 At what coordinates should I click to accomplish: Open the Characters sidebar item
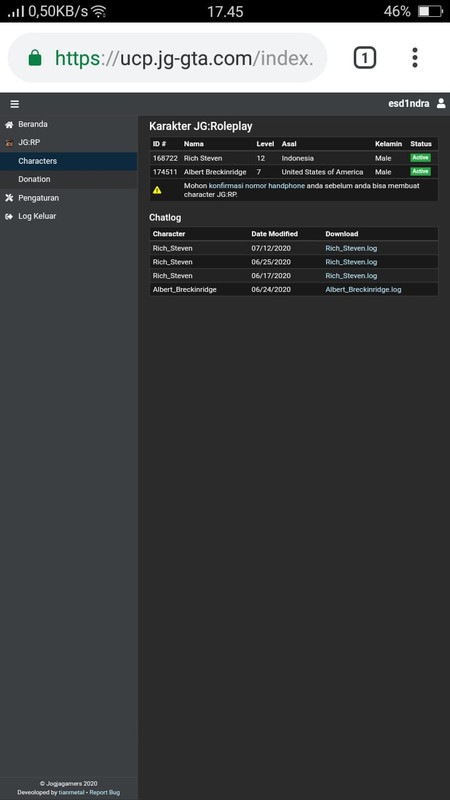click(68, 161)
